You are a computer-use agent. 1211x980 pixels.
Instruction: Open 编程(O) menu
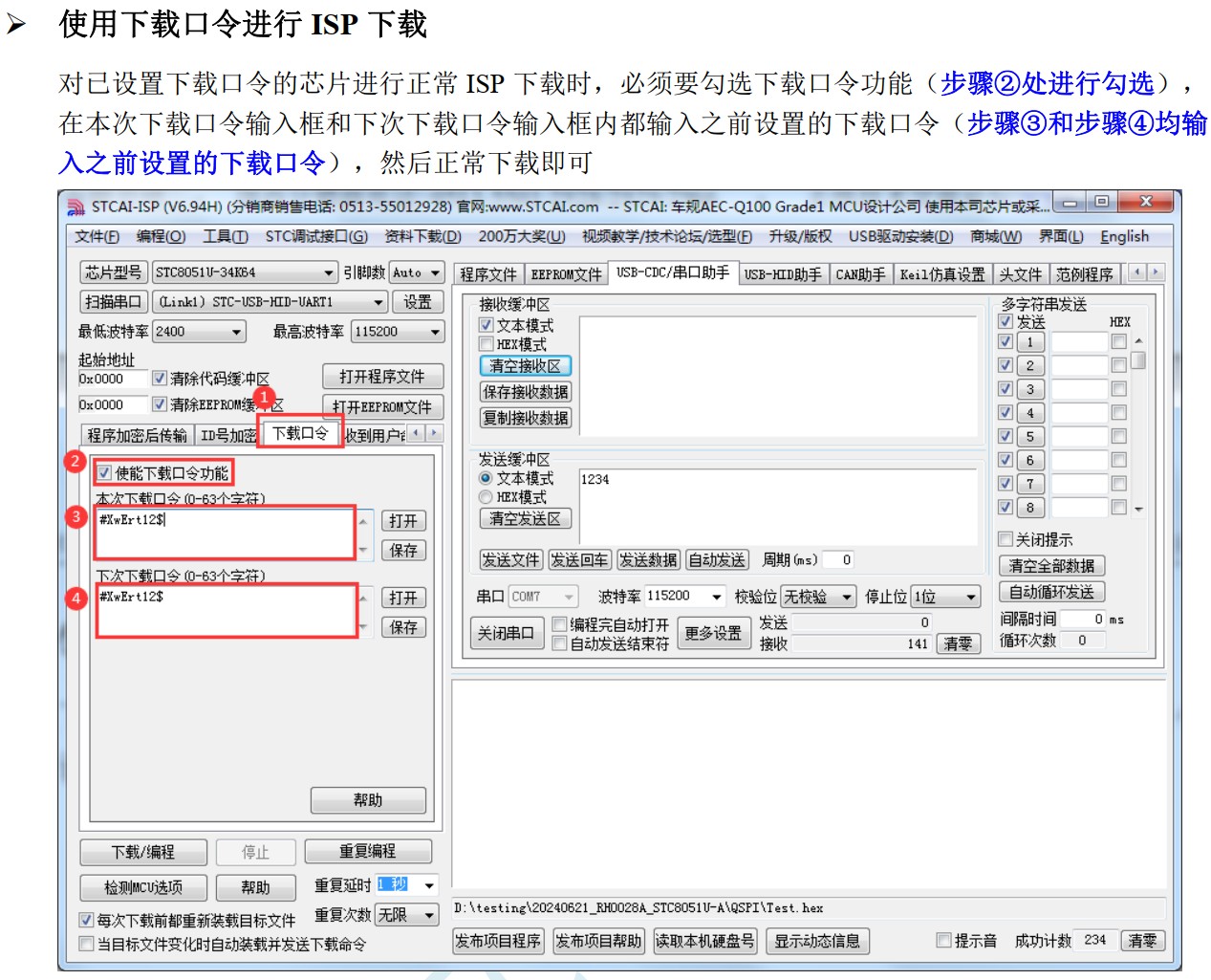coord(161,236)
